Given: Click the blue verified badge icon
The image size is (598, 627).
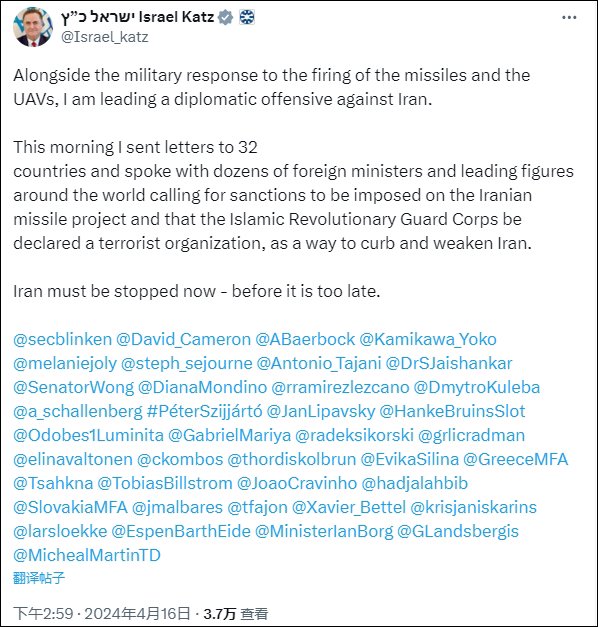Looking at the screenshot, I should 226,18.
